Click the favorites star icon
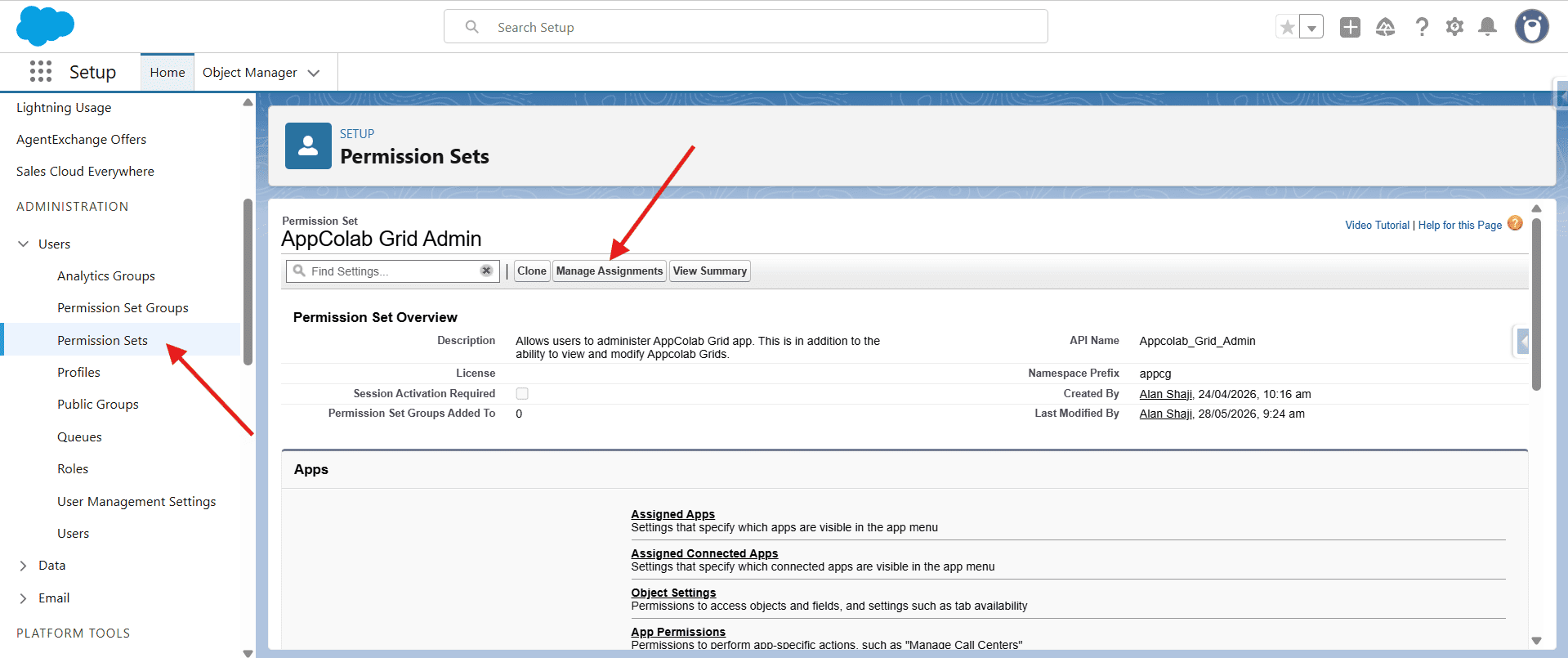The height and width of the screenshot is (658, 1568). tap(1288, 27)
